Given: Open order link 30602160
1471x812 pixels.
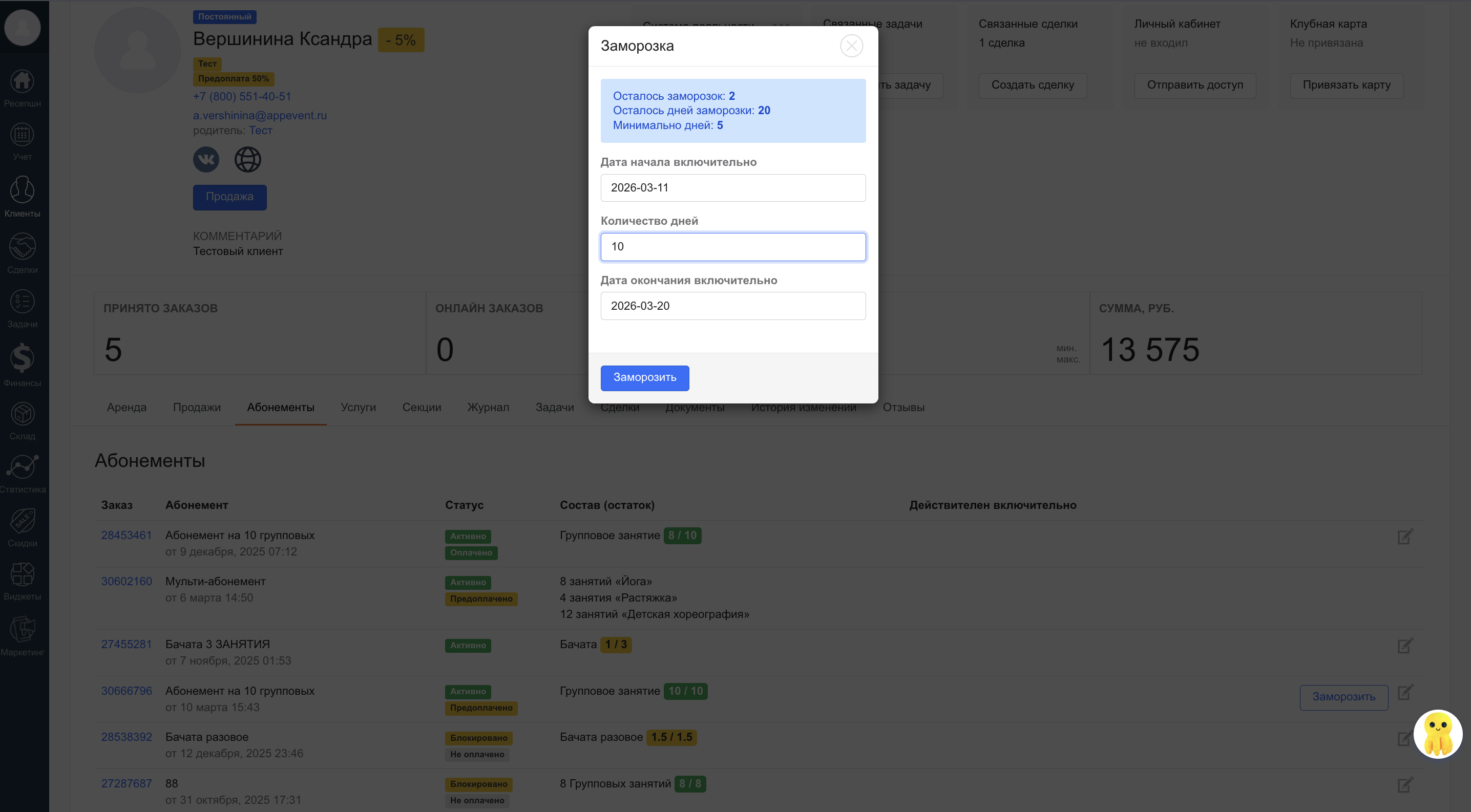Looking at the screenshot, I should [x=126, y=582].
